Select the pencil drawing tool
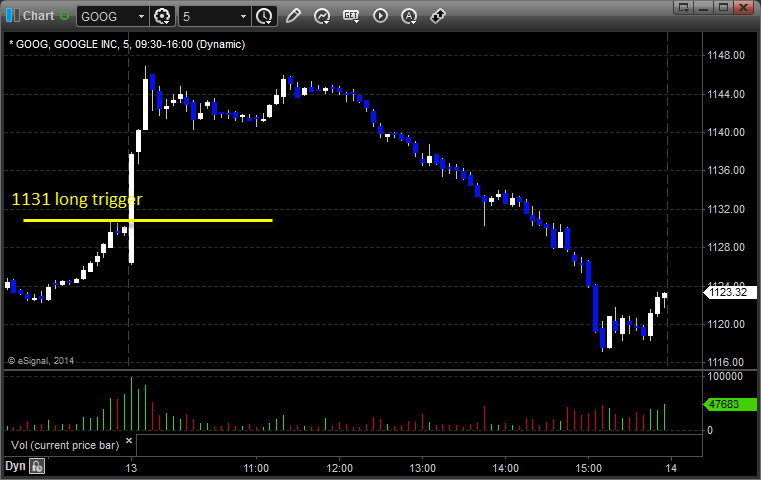Image resolution: width=761 pixels, height=480 pixels. tap(293, 16)
